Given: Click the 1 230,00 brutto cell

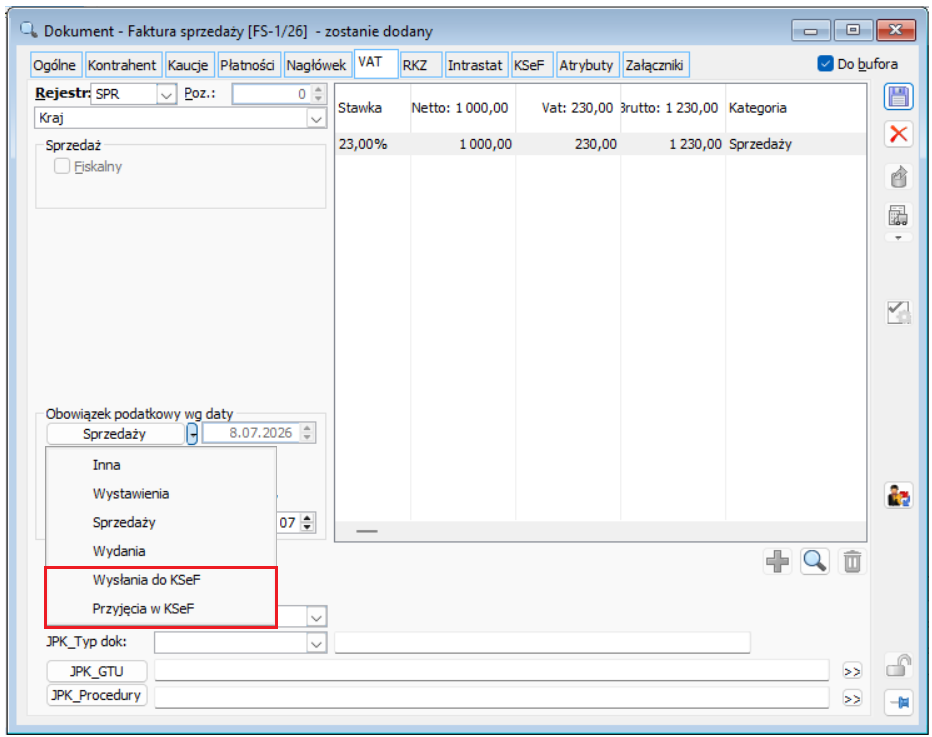Looking at the screenshot, I should 673,144.
